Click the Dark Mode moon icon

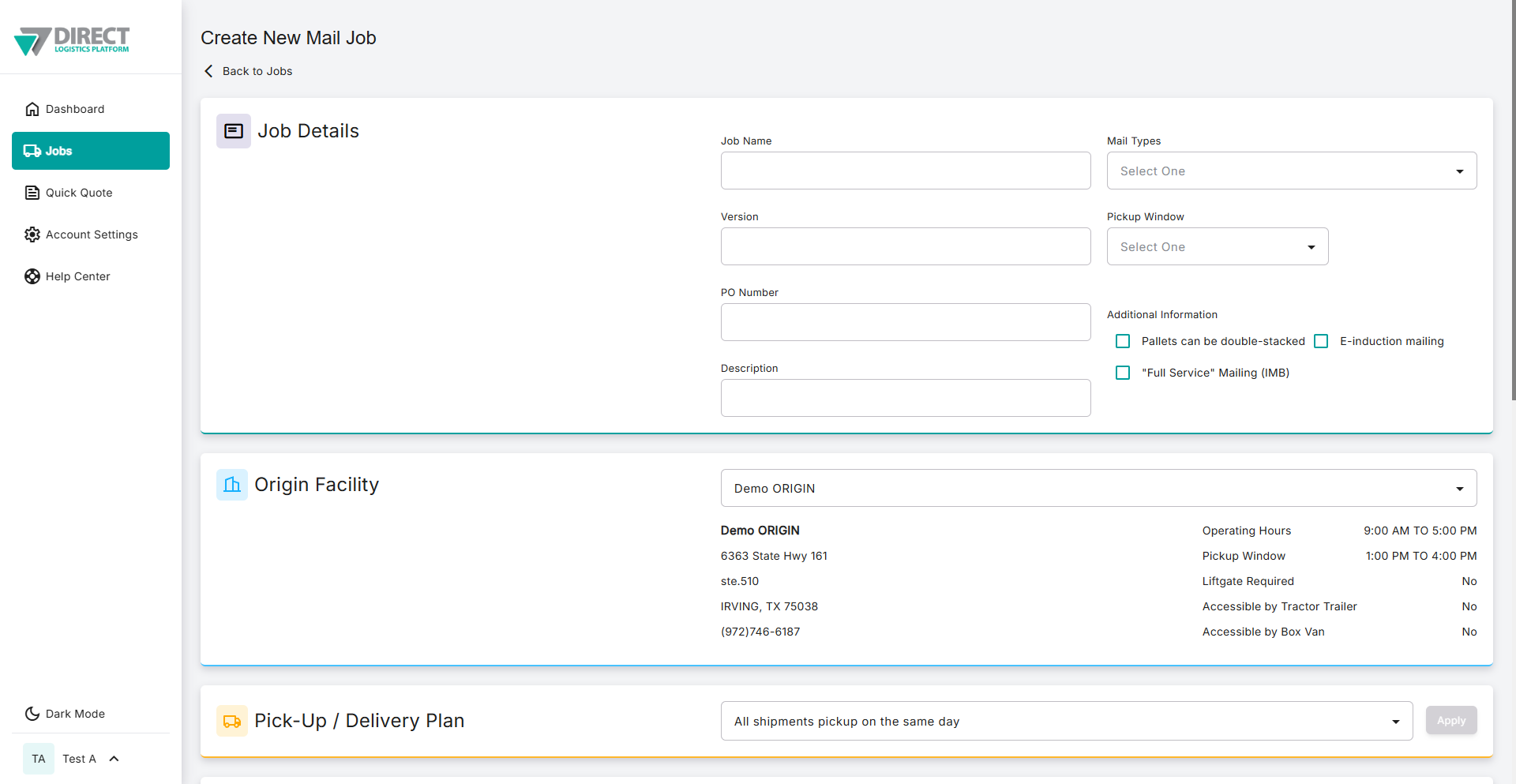[x=32, y=714]
